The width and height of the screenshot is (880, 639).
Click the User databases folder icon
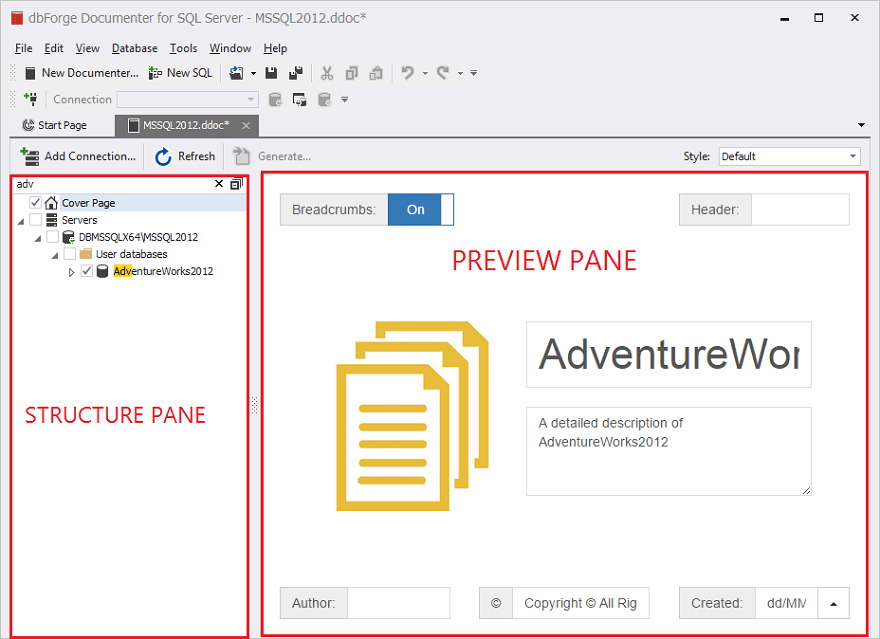point(85,254)
